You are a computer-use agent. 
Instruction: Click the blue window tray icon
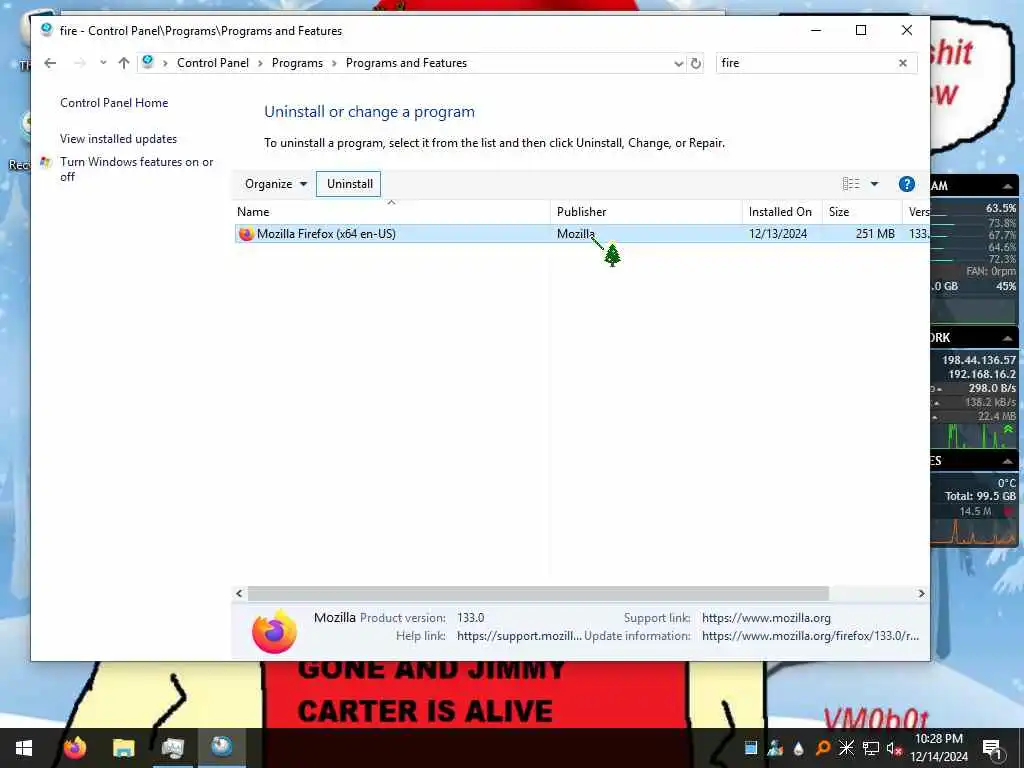[751, 748]
